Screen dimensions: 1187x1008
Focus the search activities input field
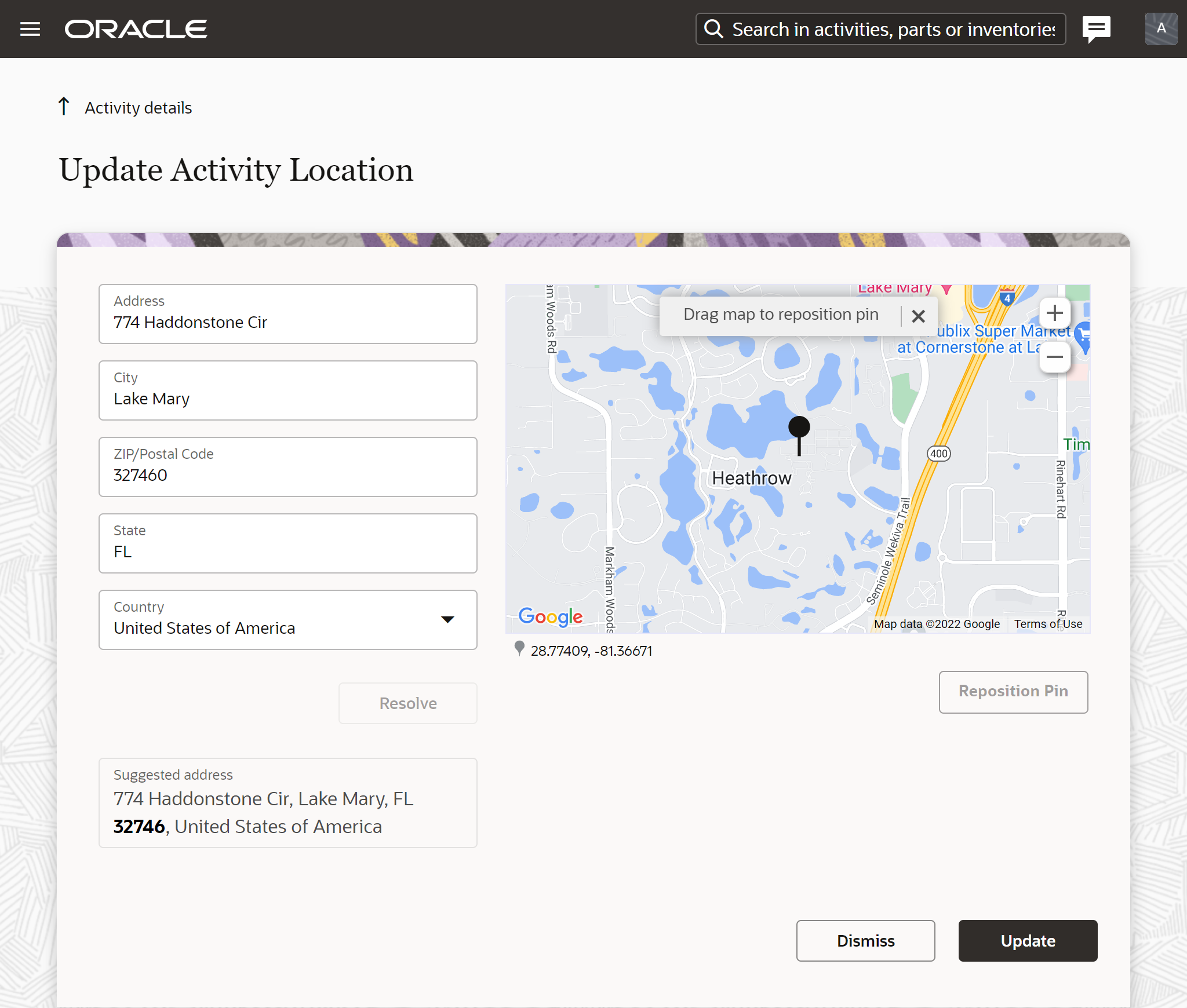893,29
